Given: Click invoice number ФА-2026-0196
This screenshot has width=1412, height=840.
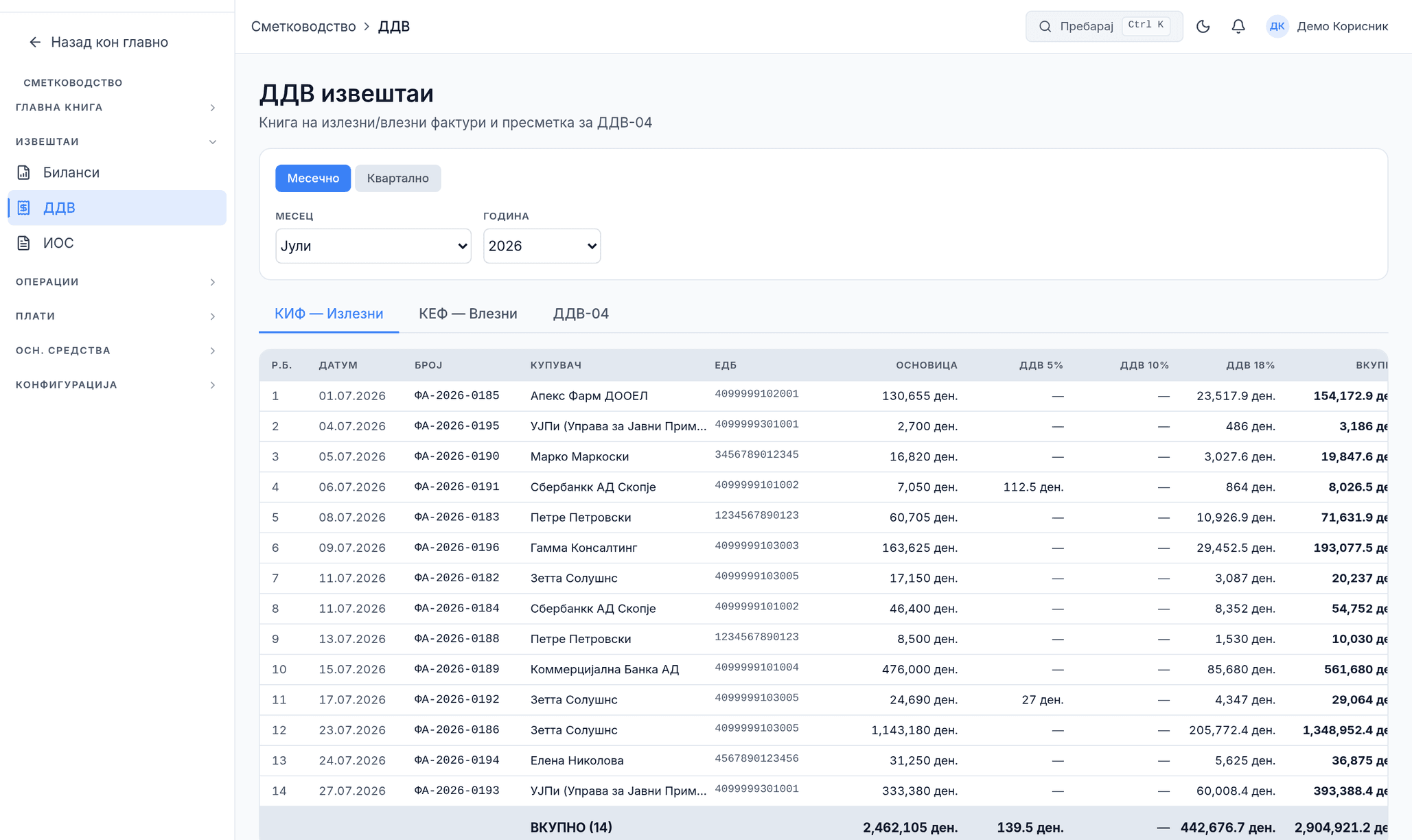Looking at the screenshot, I should [456, 548].
